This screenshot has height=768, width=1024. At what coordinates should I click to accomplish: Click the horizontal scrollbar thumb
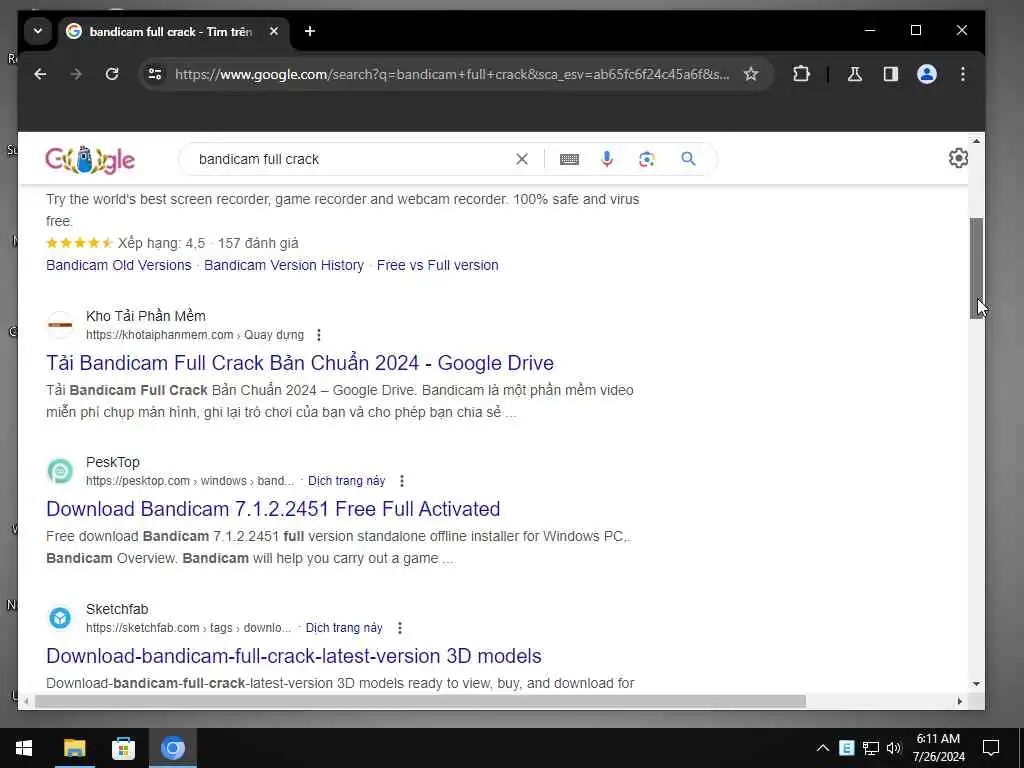pos(420,701)
